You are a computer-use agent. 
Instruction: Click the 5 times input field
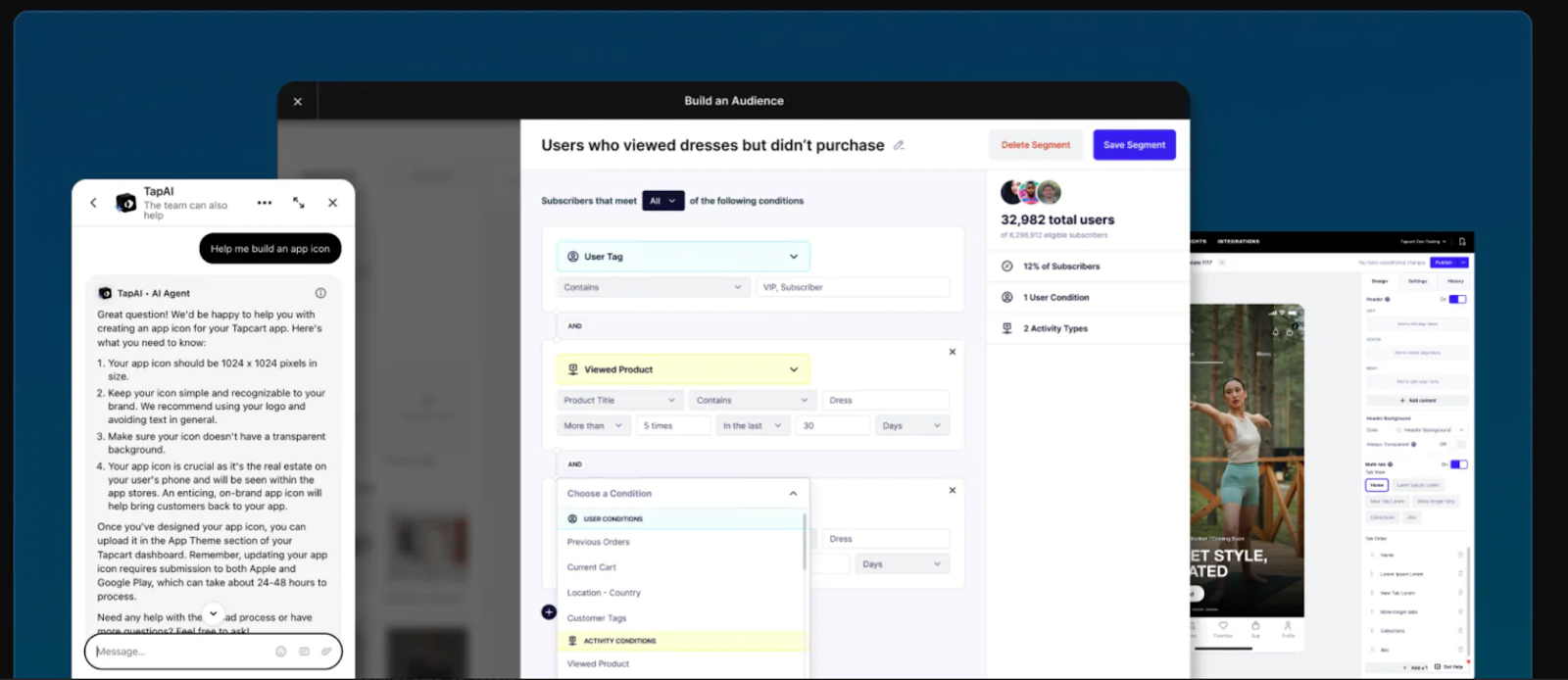coord(673,425)
